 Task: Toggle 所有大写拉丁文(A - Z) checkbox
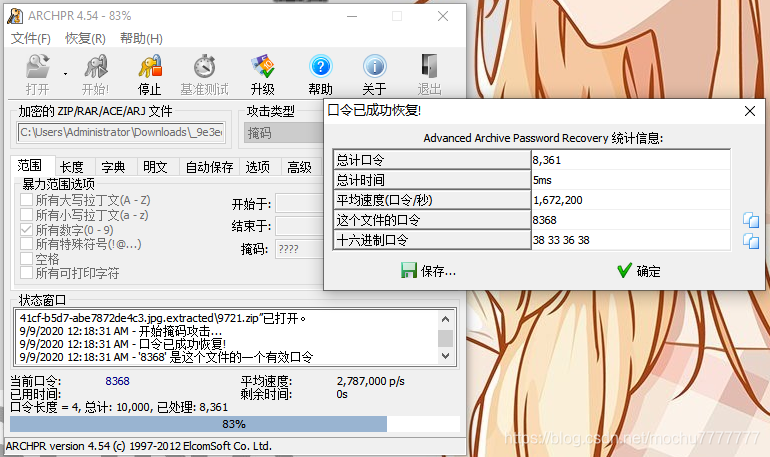pos(27,200)
